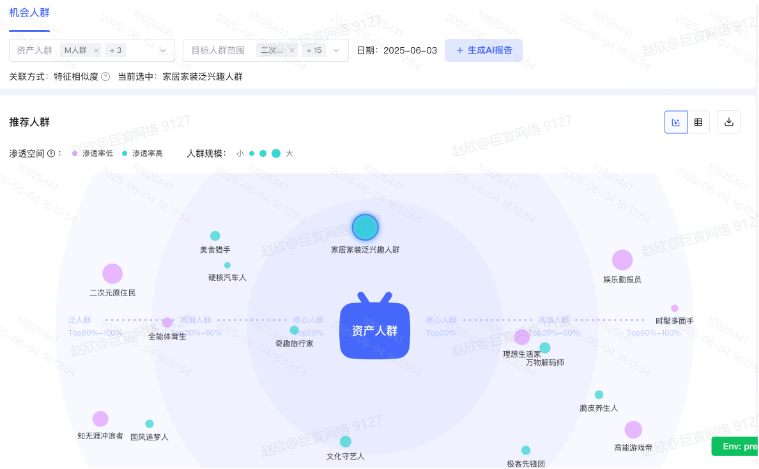This screenshot has width=759, height=469.
Task: Select the 文化守艺人 bubble
Action: click(345, 441)
